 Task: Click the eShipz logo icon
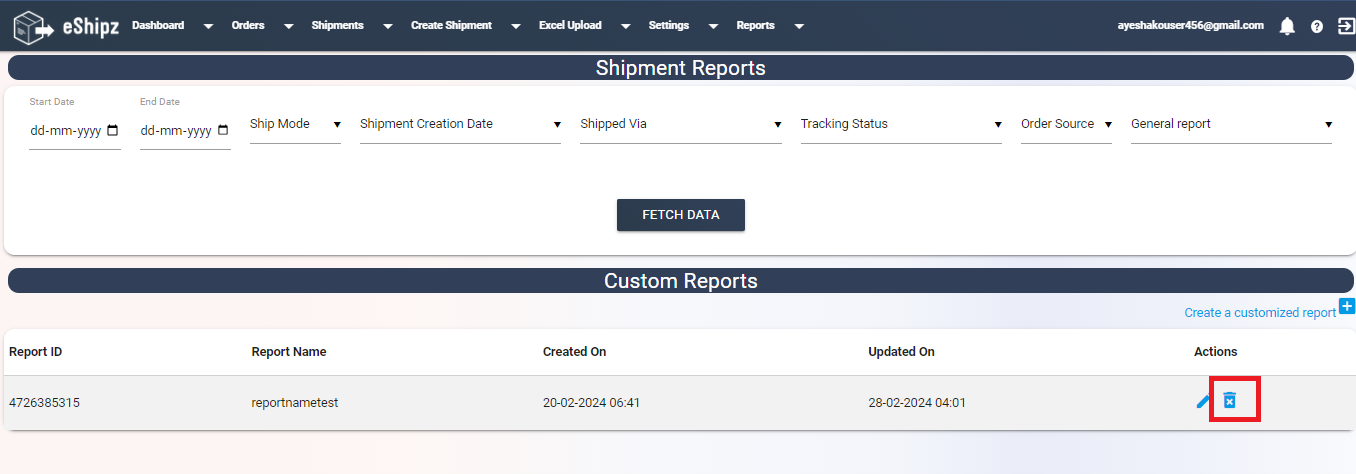34,26
